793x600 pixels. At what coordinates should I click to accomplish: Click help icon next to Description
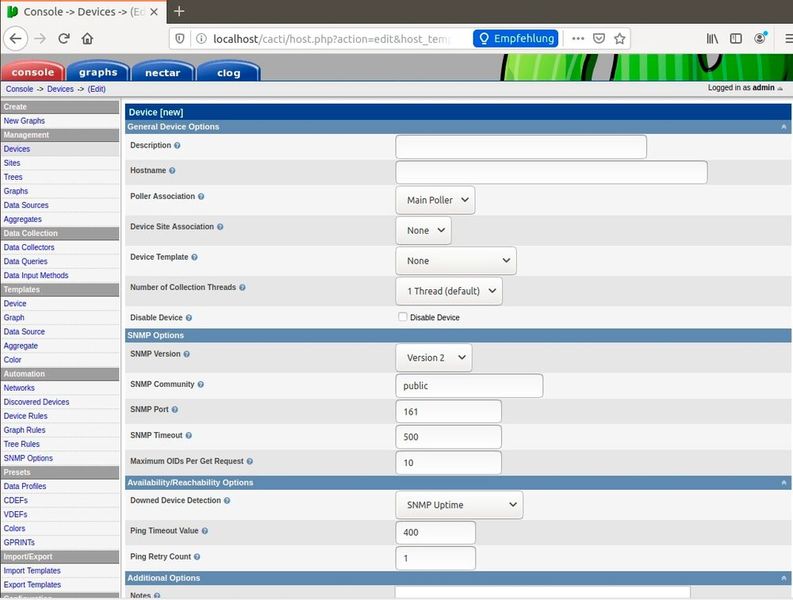[177, 145]
